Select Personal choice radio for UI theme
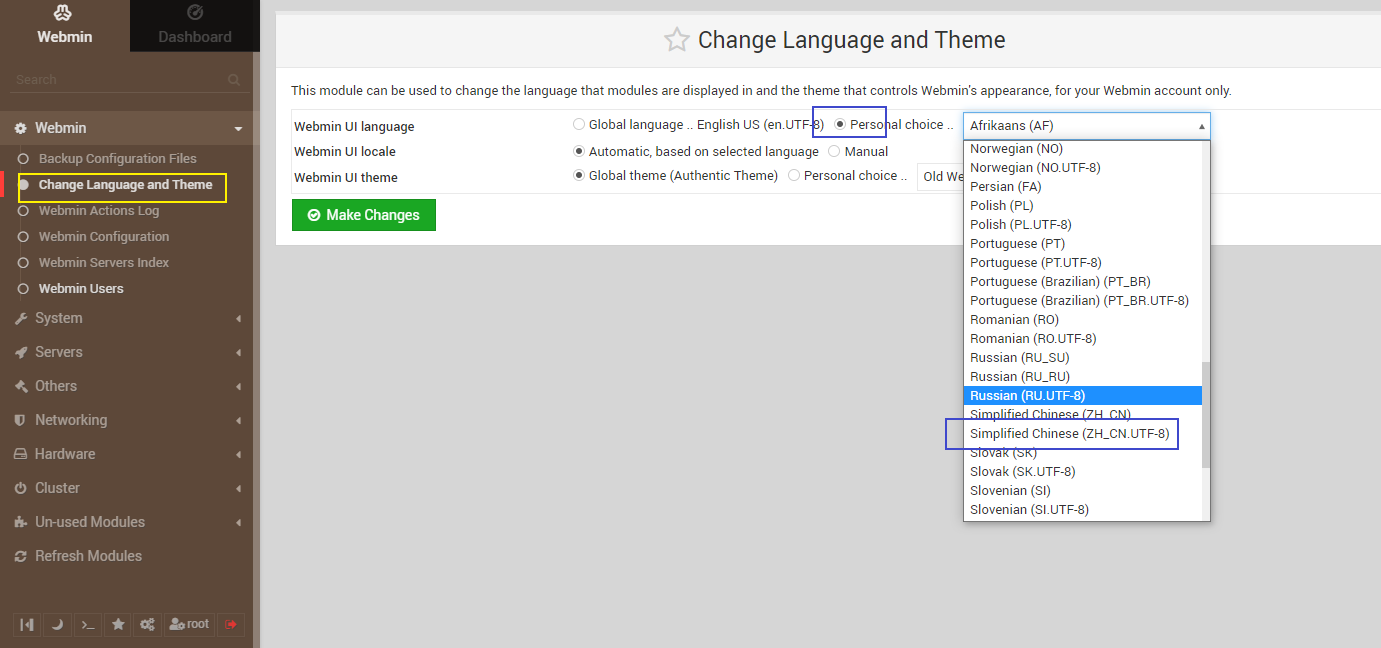 coord(794,176)
